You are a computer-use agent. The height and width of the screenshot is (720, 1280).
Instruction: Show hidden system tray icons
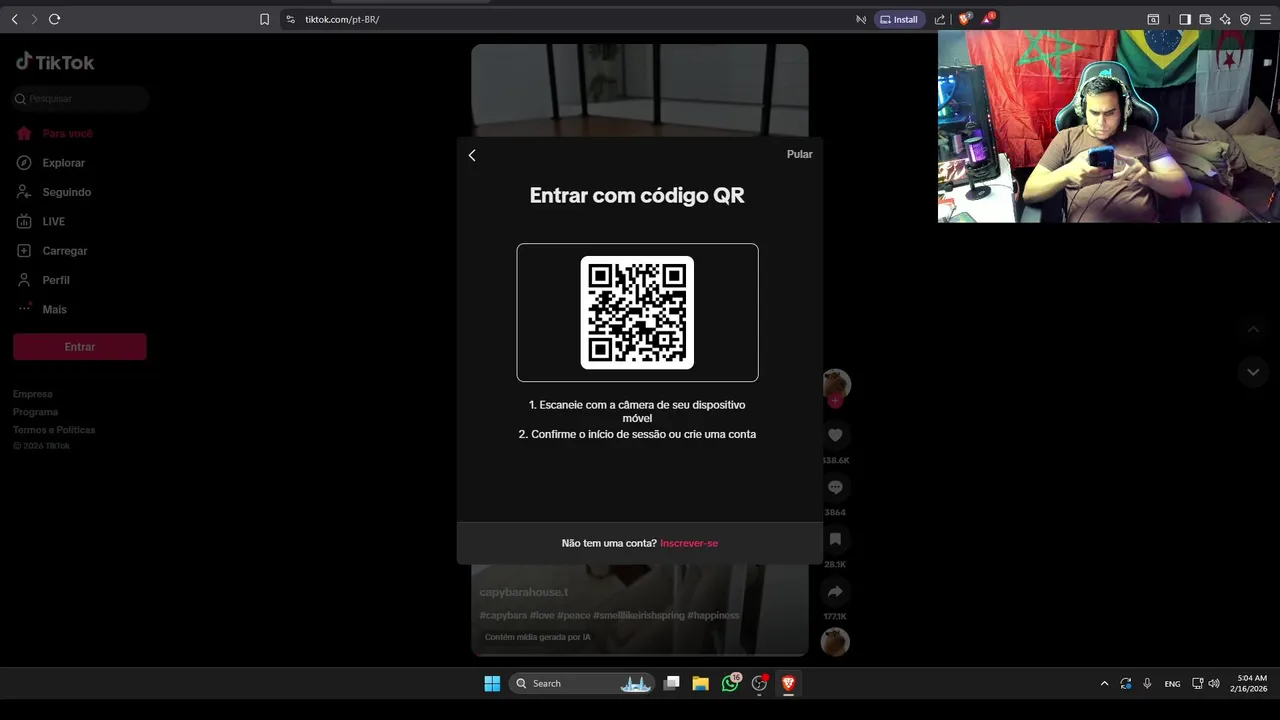click(1104, 684)
